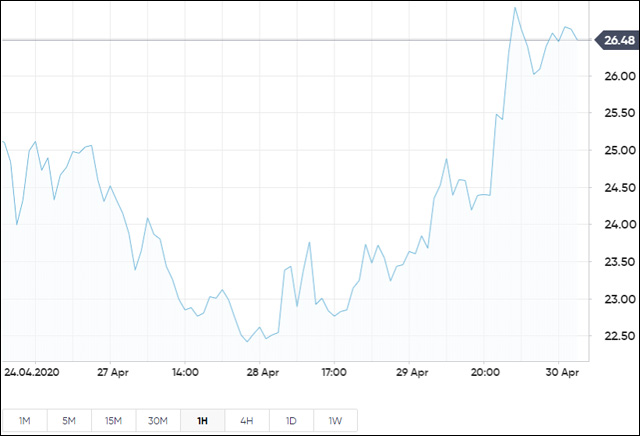The height and width of the screenshot is (436, 640).
Task: Click the active 1H timeframe button
Action: click(202, 420)
